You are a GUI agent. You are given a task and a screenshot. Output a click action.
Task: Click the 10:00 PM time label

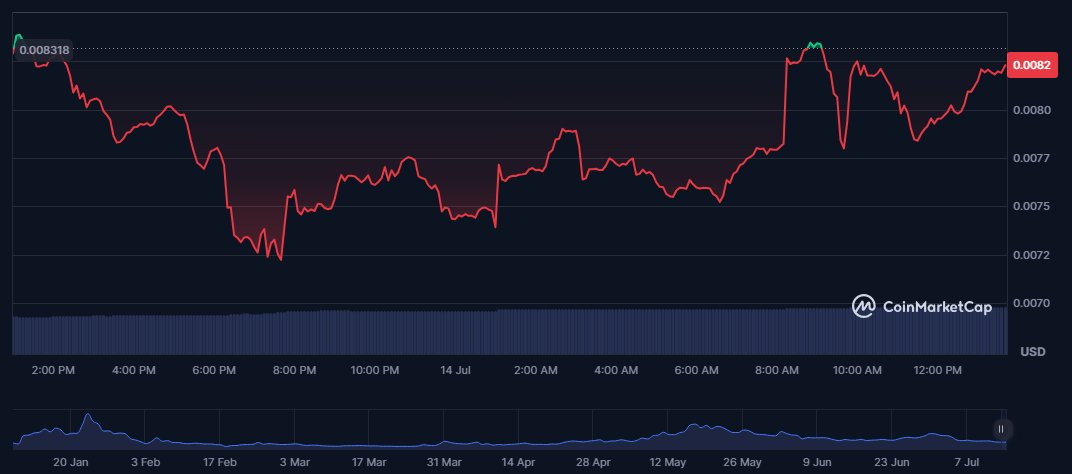(x=375, y=370)
